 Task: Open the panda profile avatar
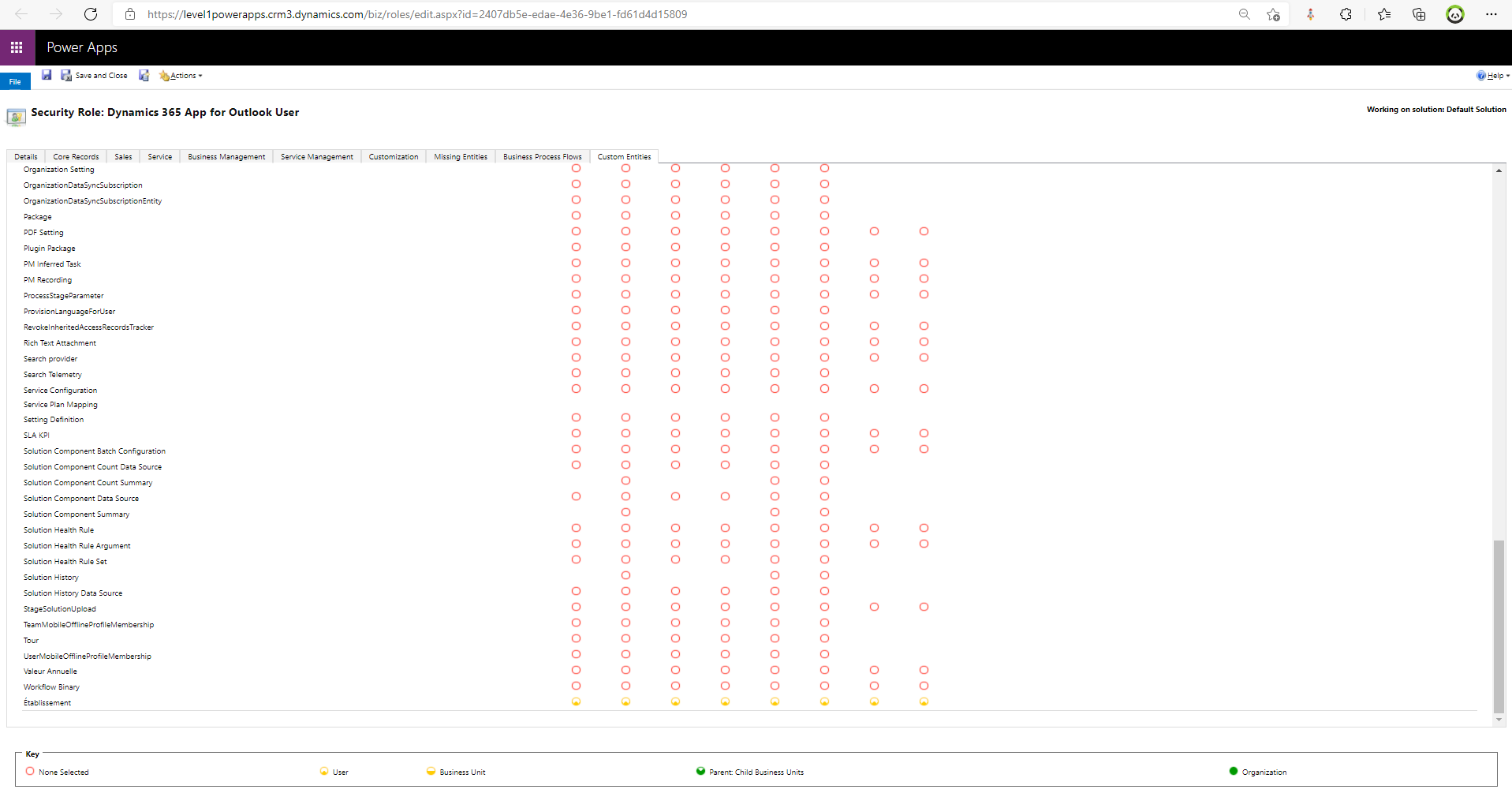pos(1455,14)
